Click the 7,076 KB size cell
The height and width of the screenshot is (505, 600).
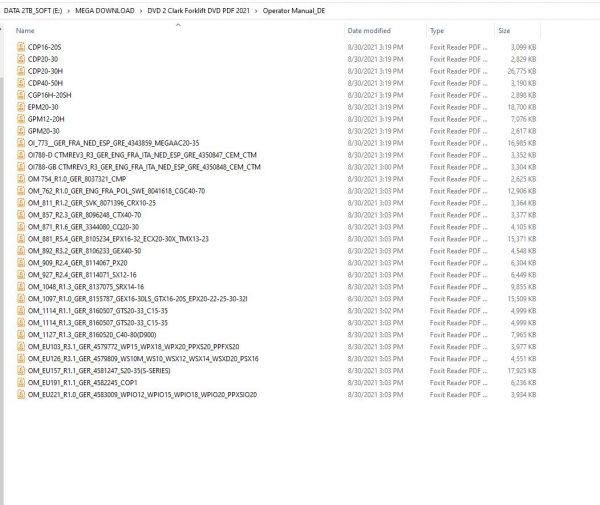coord(523,119)
